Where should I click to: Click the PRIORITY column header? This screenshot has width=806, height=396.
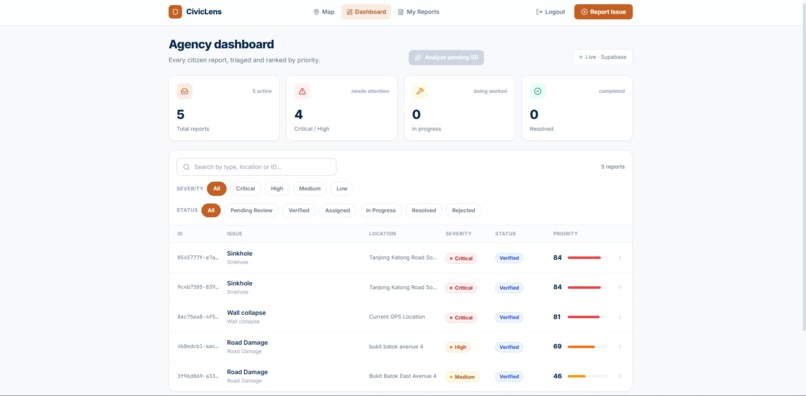pos(565,234)
